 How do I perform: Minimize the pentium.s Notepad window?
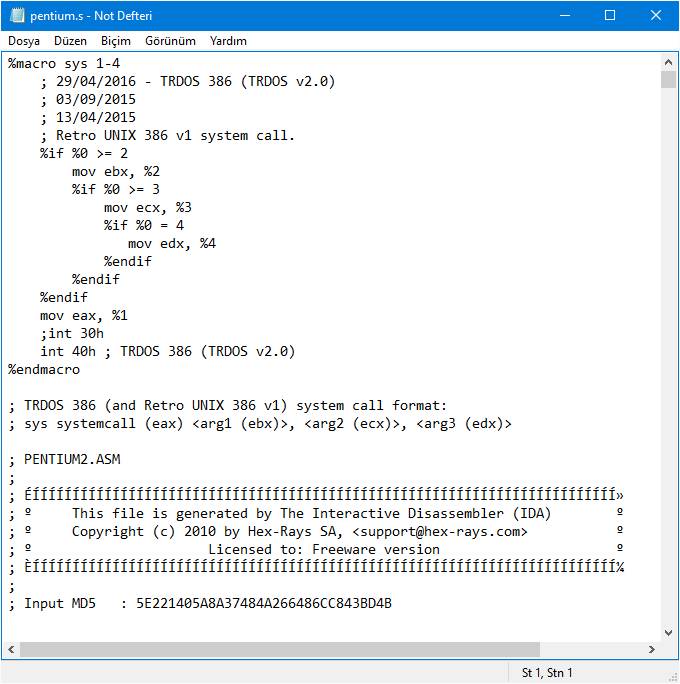click(563, 16)
